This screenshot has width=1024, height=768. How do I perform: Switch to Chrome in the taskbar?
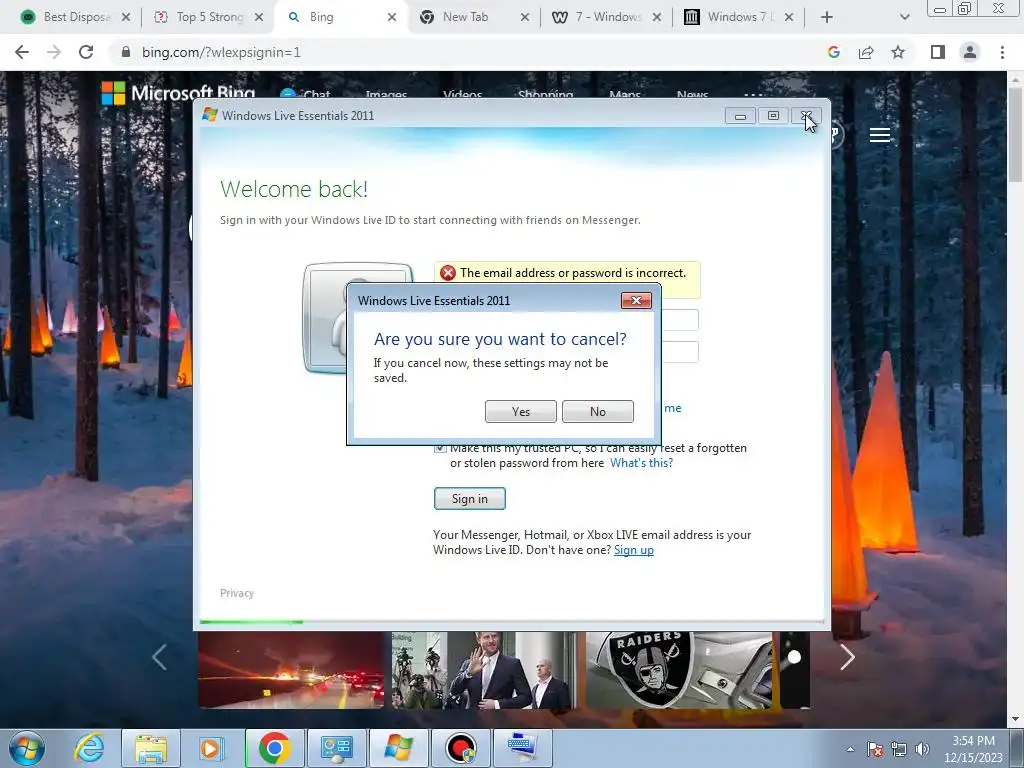[x=274, y=748]
